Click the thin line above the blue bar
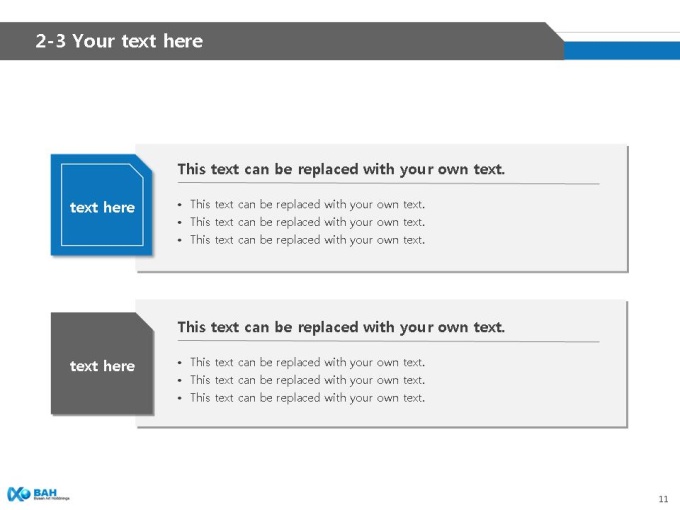Screen dimensions: 680x510 tap(618, 32)
